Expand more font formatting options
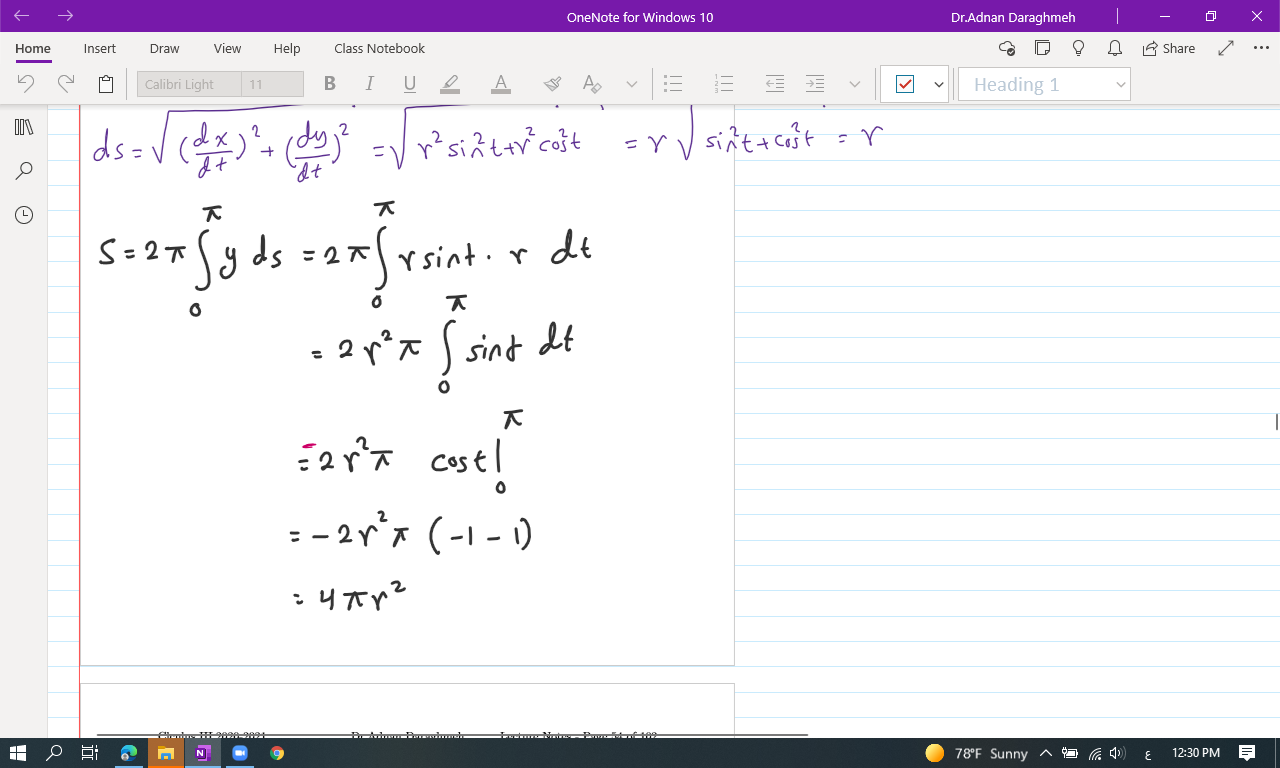 click(x=632, y=84)
